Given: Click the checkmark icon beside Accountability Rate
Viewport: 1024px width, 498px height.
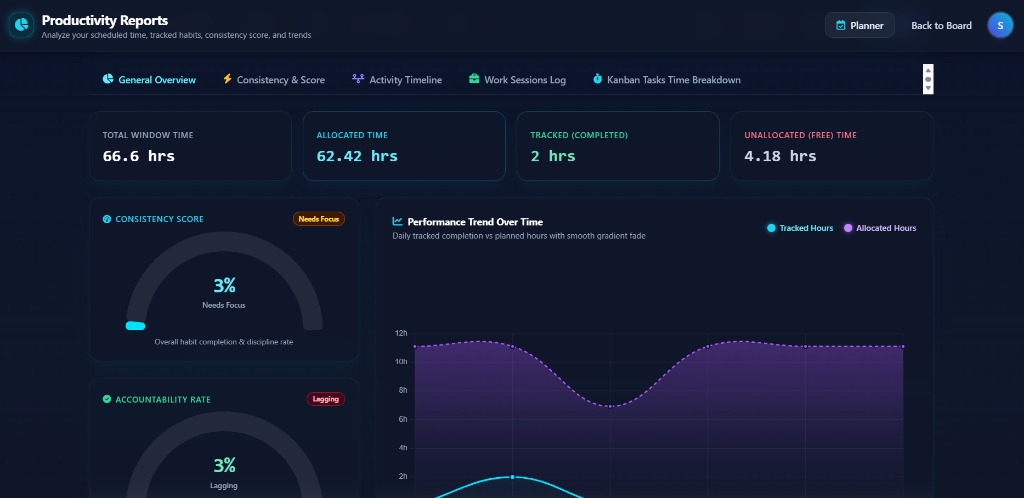Looking at the screenshot, I should (x=107, y=399).
